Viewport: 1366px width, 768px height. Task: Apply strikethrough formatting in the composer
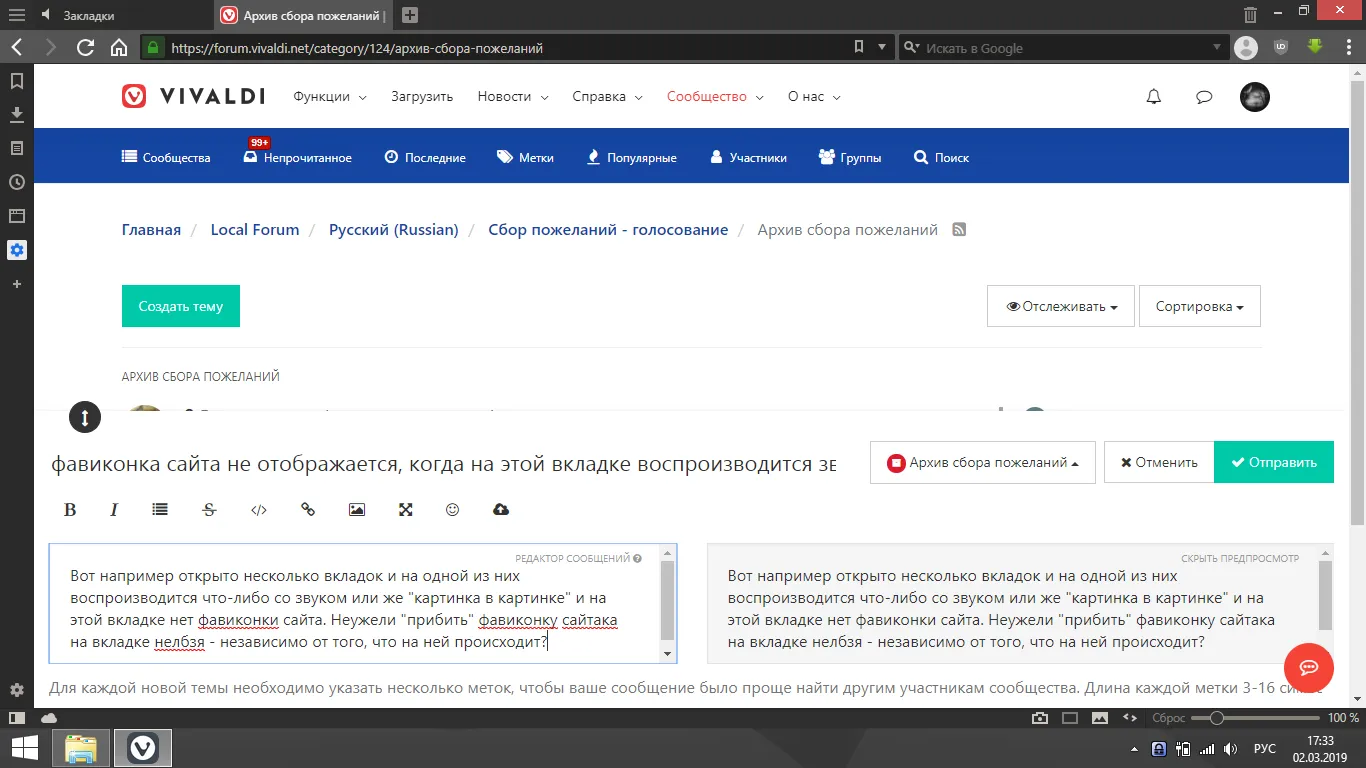(x=209, y=510)
